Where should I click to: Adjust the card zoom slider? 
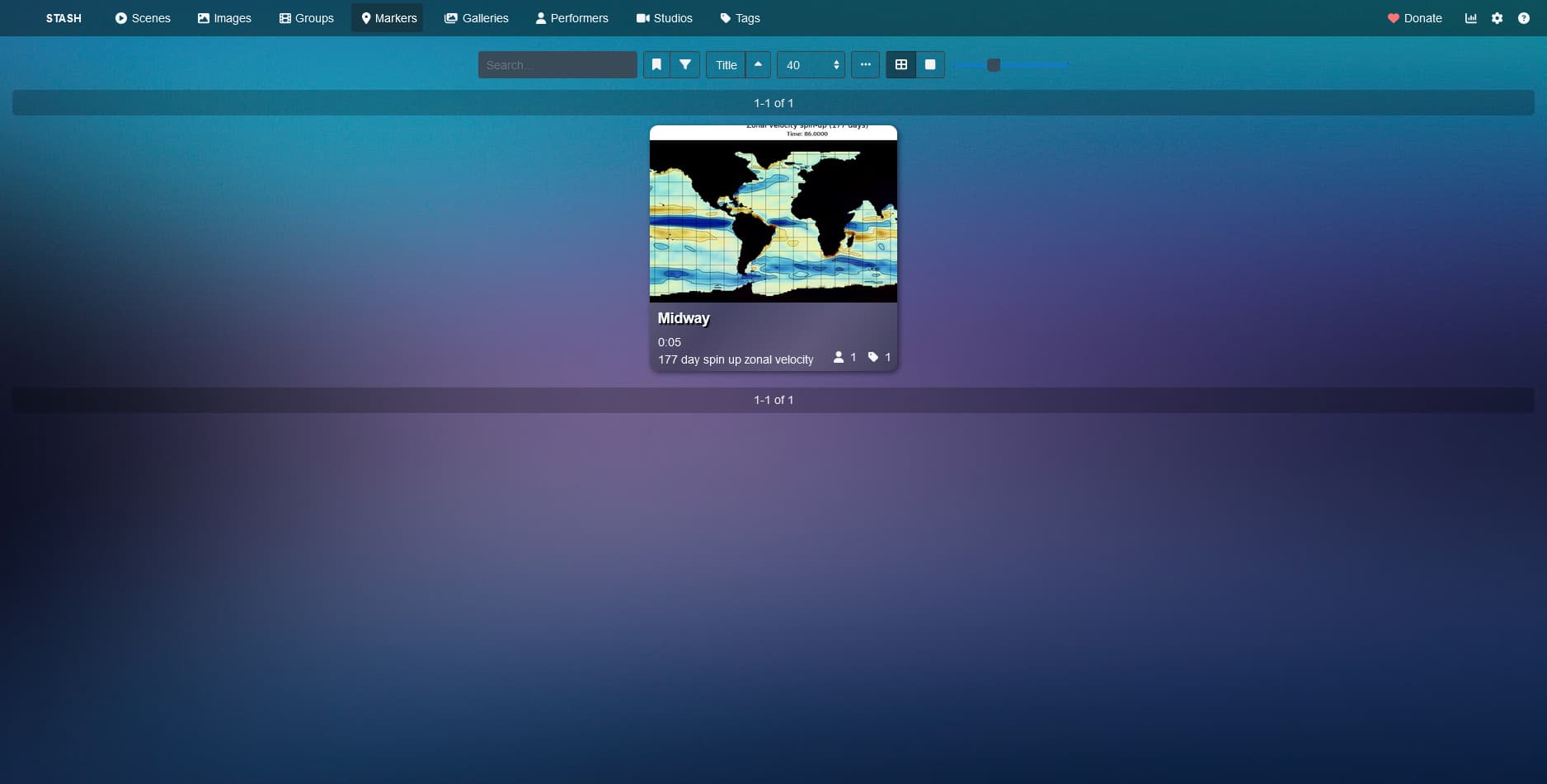(1011, 65)
